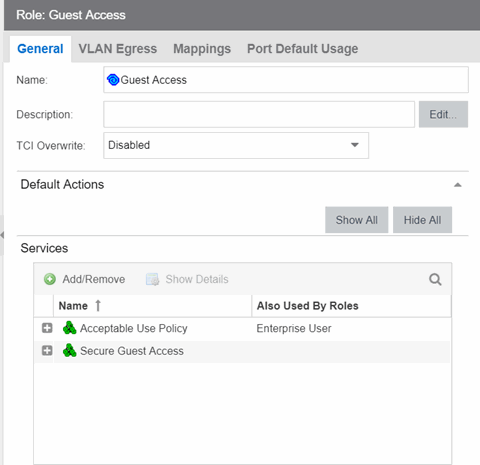This screenshot has height=465, width=480.
Task: Click the Also Used By Roles header
Action: 308,306
